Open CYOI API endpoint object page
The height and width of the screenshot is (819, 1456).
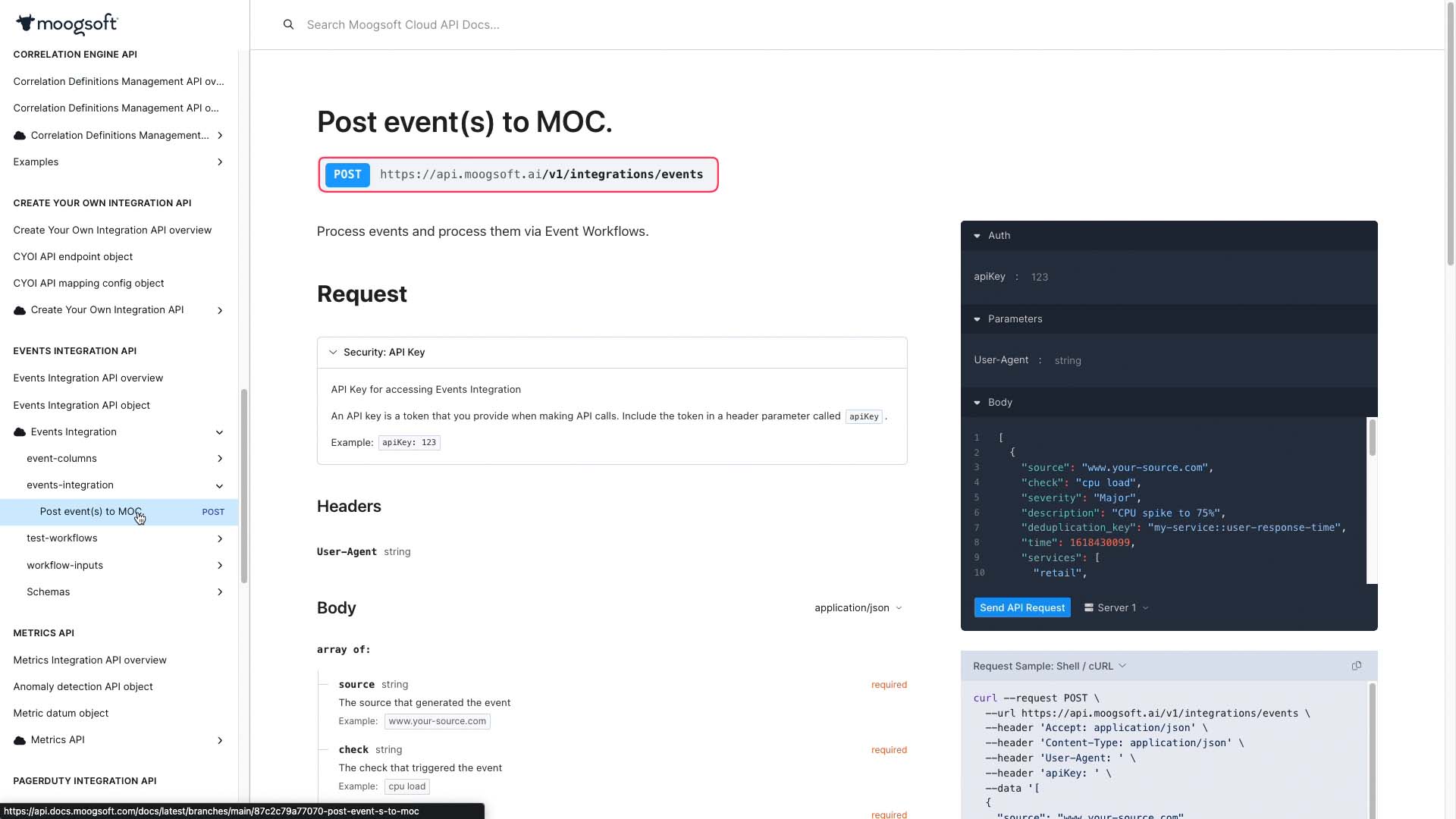click(73, 257)
